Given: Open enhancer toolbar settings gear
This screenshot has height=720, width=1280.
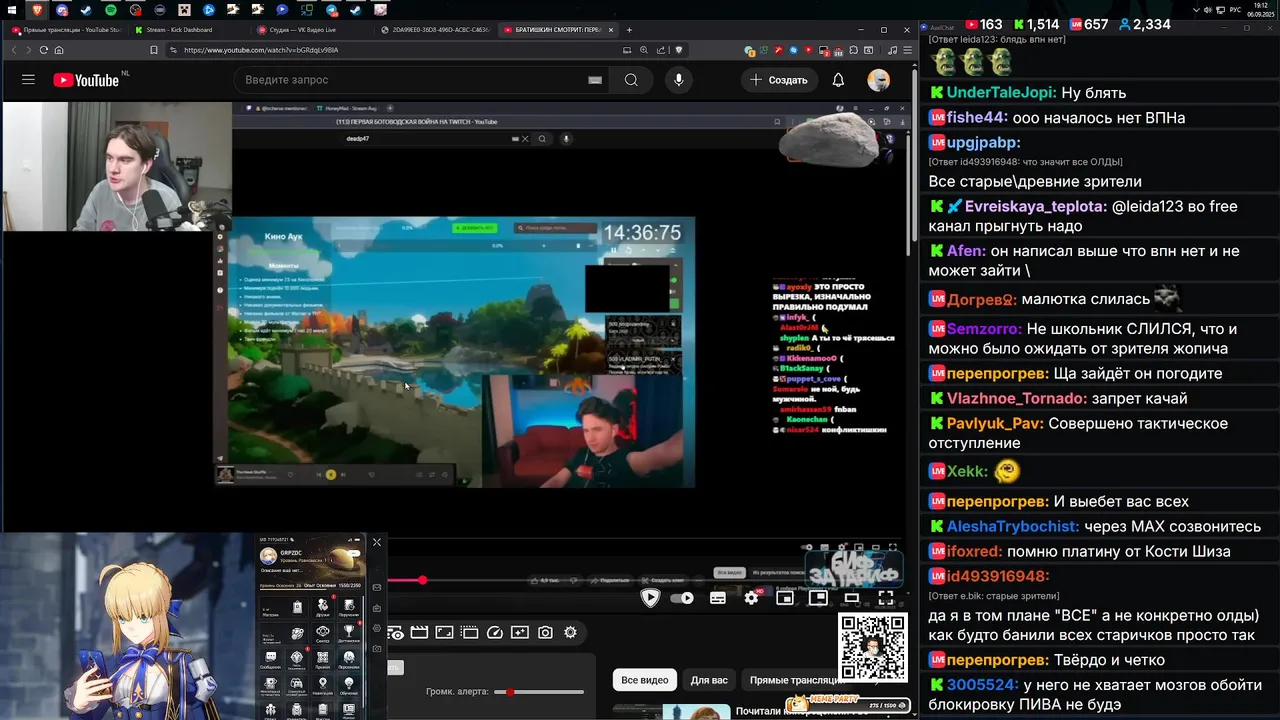Looking at the screenshot, I should (570, 632).
